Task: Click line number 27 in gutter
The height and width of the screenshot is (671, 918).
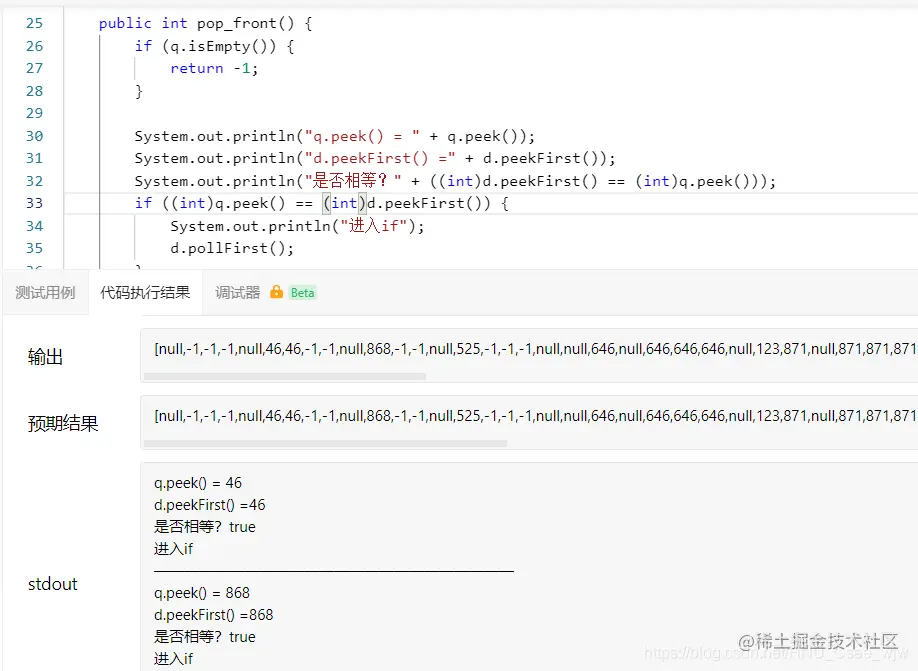Action: point(35,68)
